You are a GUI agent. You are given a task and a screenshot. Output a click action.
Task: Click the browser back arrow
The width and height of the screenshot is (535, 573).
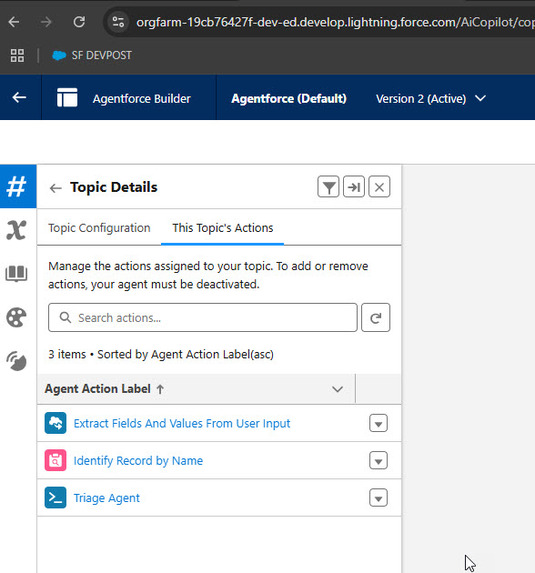point(14,22)
